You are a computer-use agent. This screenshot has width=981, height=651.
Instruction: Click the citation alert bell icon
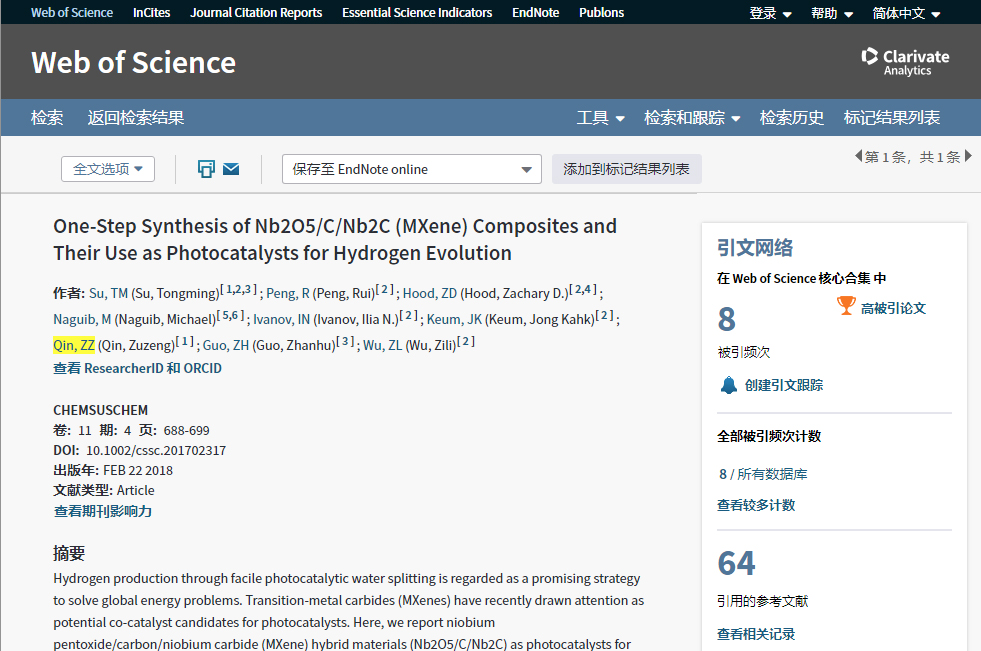(729, 385)
